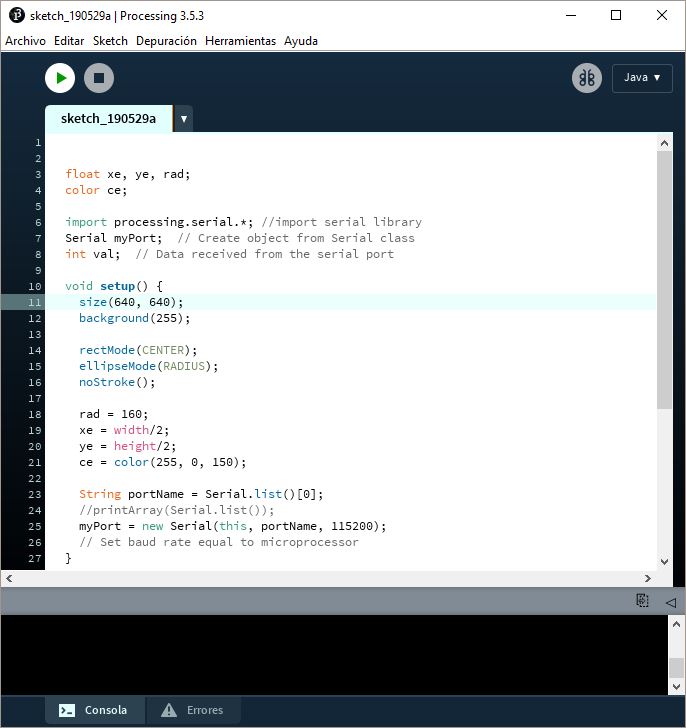The width and height of the screenshot is (686, 728).
Task: Switch to the Errores tab
Action: click(x=194, y=710)
